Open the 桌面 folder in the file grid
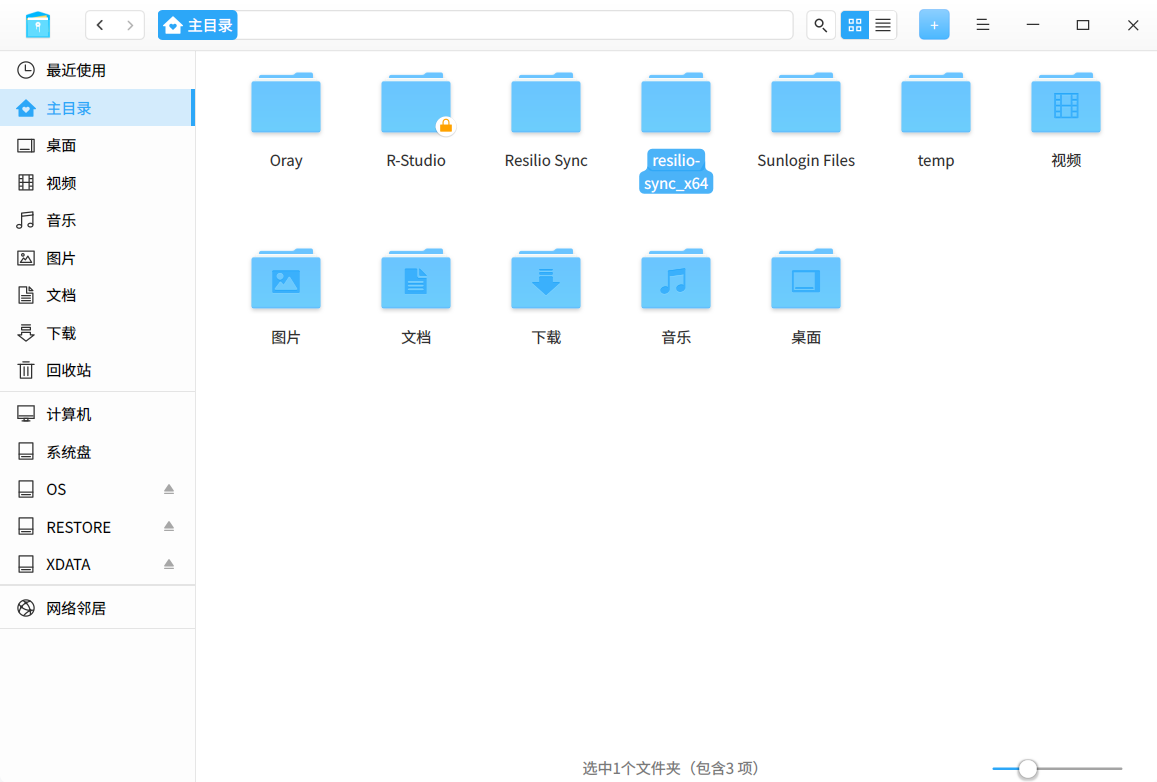The image size is (1157, 782). pos(805,280)
